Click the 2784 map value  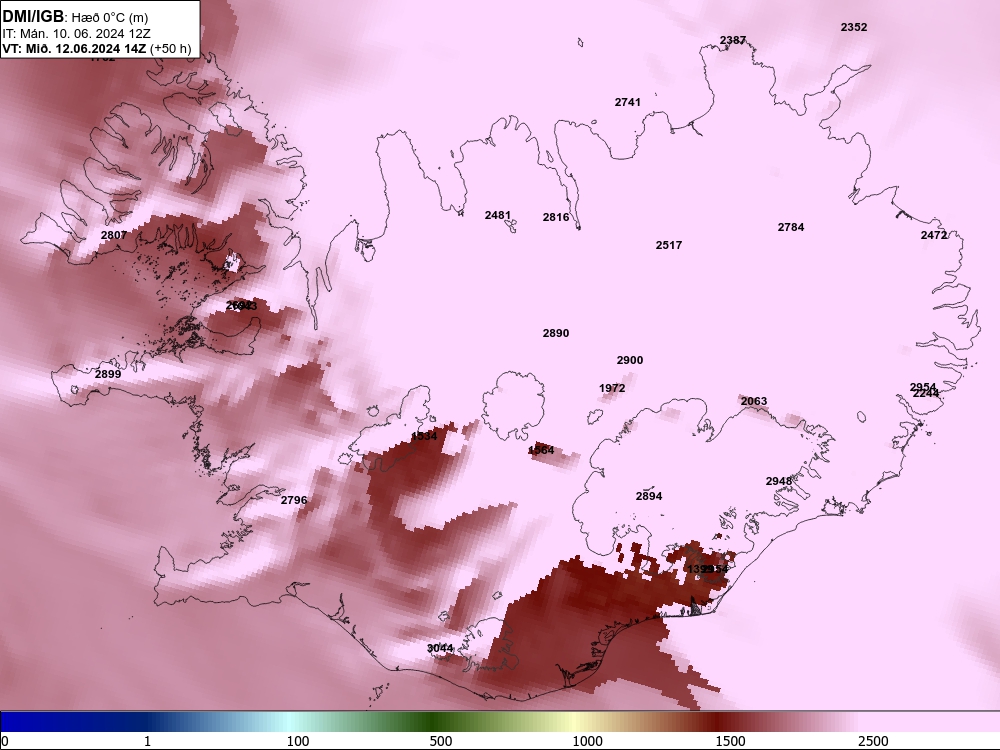tap(791, 227)
